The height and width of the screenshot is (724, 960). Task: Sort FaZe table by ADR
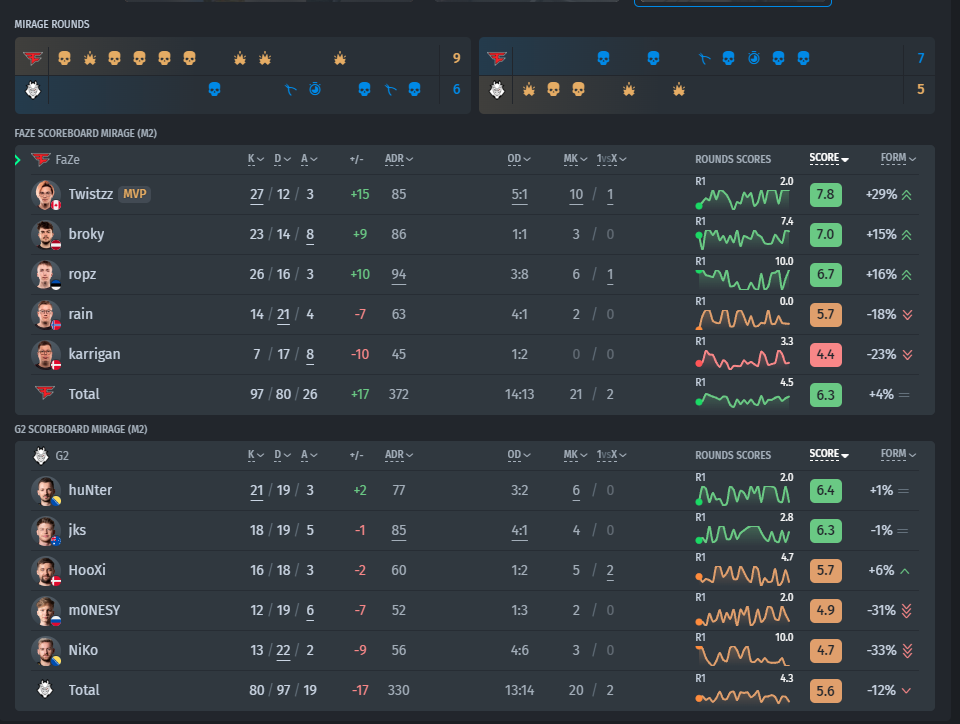[x=399, y=159]
